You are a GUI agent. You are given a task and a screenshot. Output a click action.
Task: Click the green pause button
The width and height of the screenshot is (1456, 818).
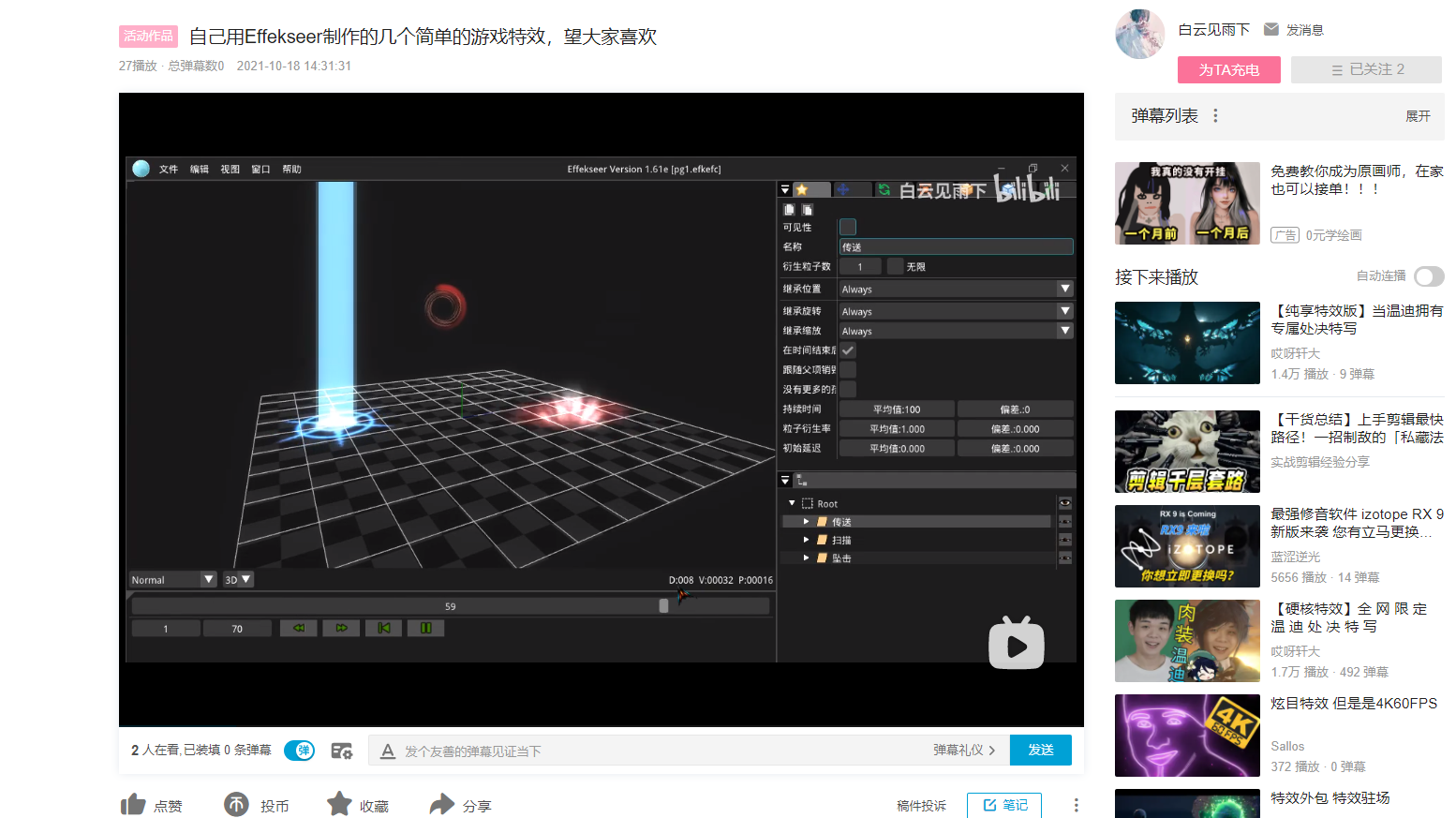click(x=426, y=628)
